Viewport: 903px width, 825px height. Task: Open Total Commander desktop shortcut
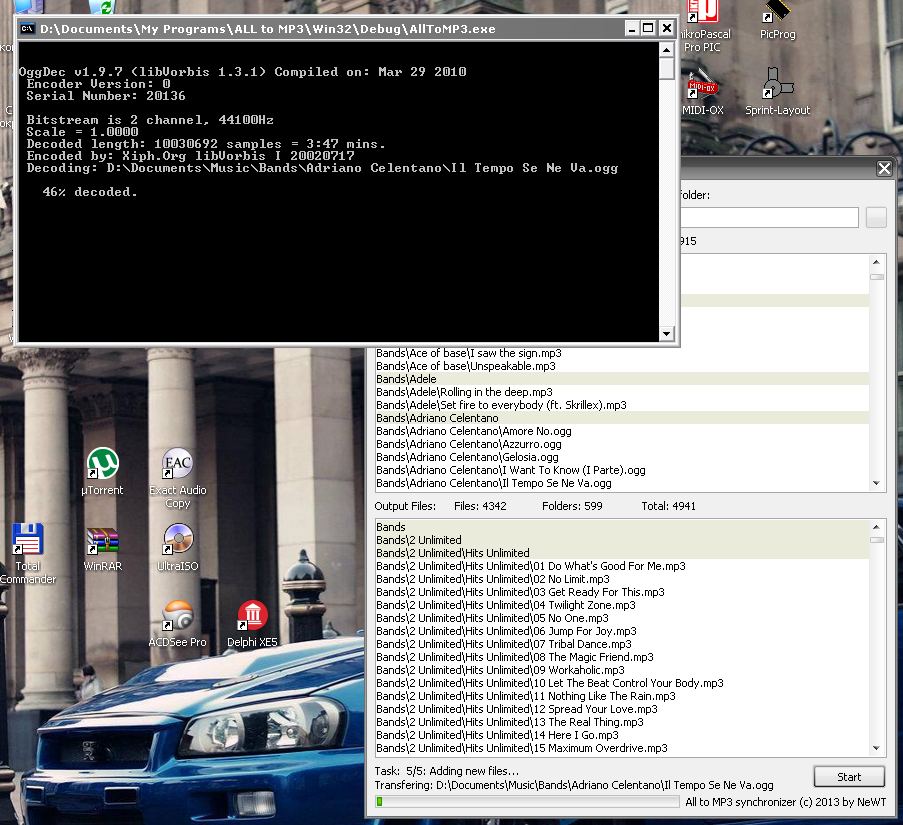pyautogui.click(x=28, y=541)
